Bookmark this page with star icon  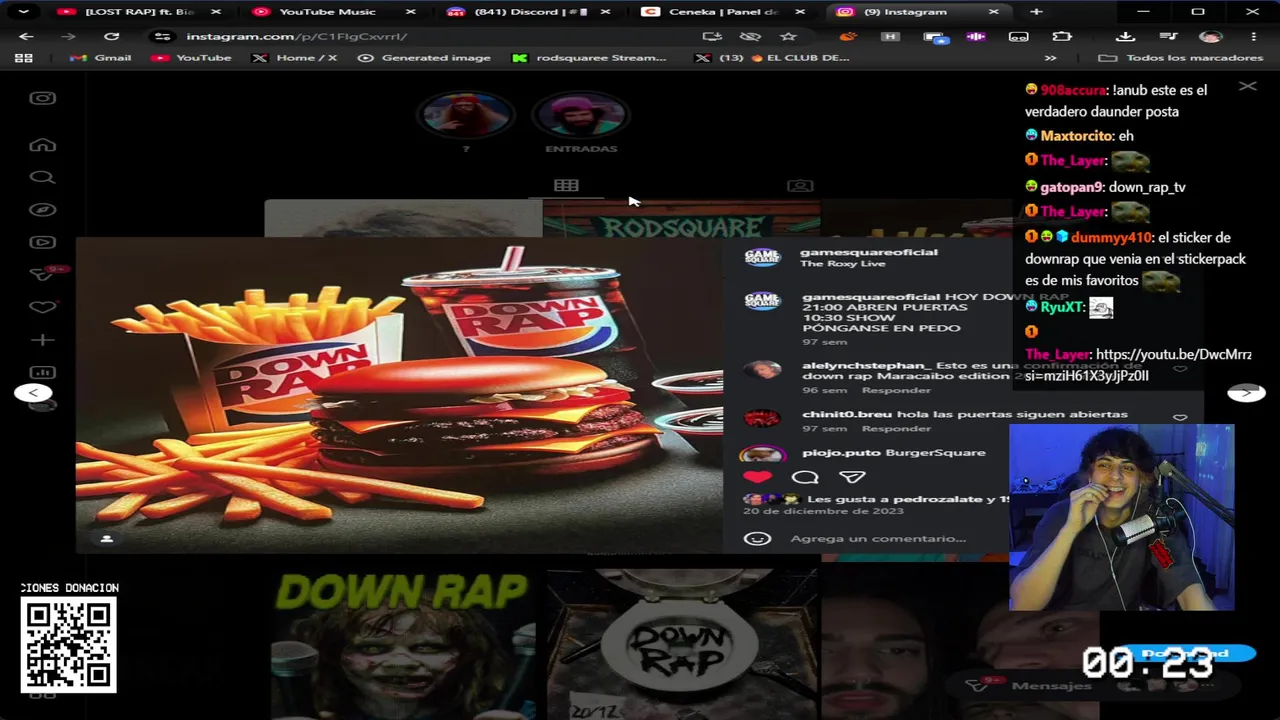pos(788,36)
